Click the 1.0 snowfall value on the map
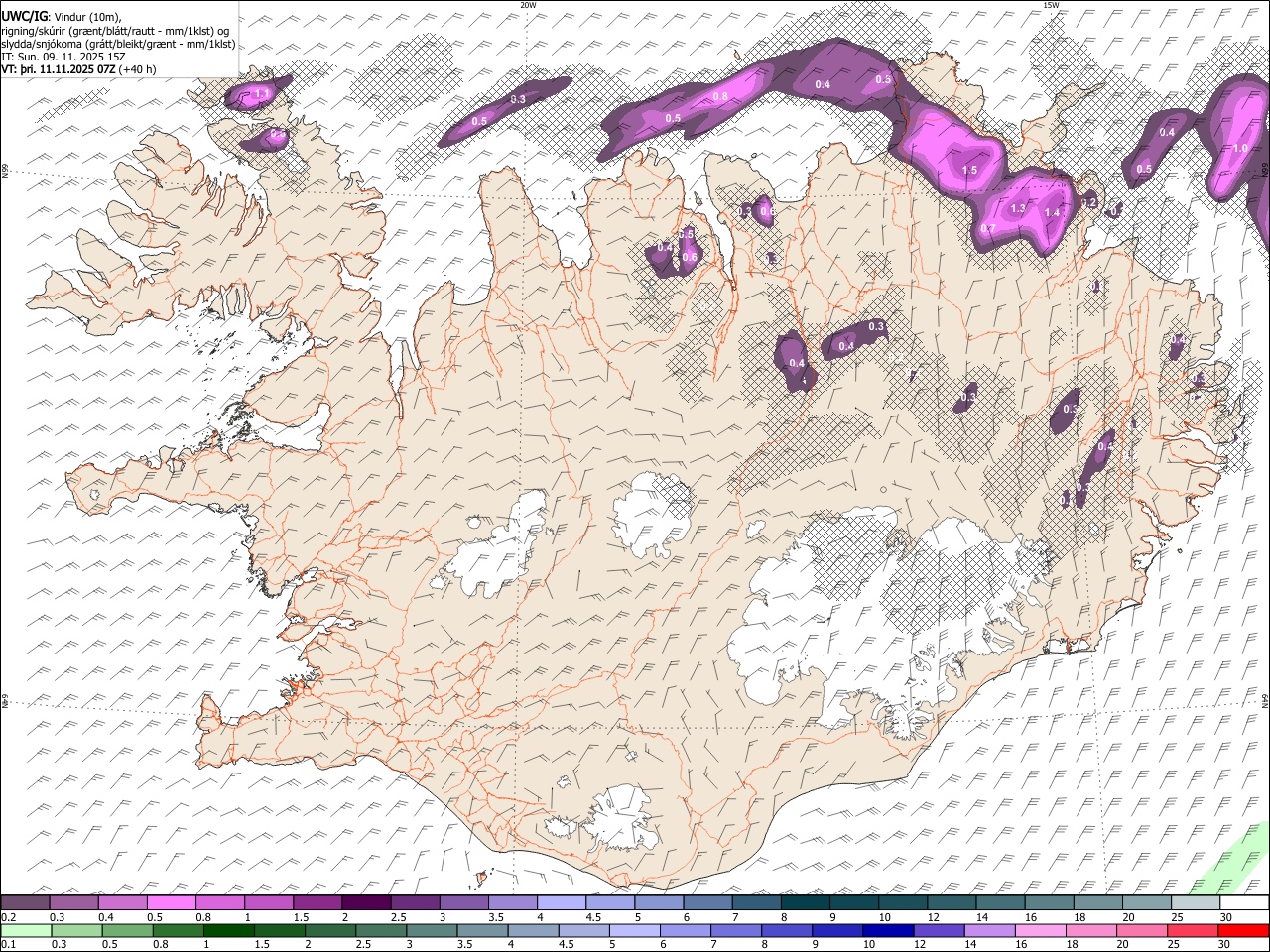This screenshot has height=952, width=1270. click(1240, 149)
